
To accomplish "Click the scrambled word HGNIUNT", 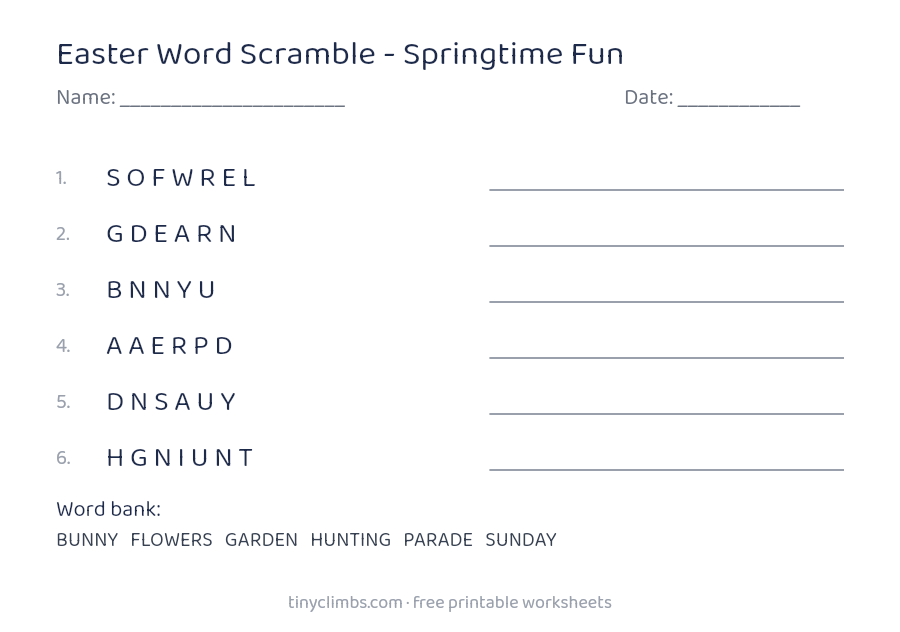I will coord(180,458).
